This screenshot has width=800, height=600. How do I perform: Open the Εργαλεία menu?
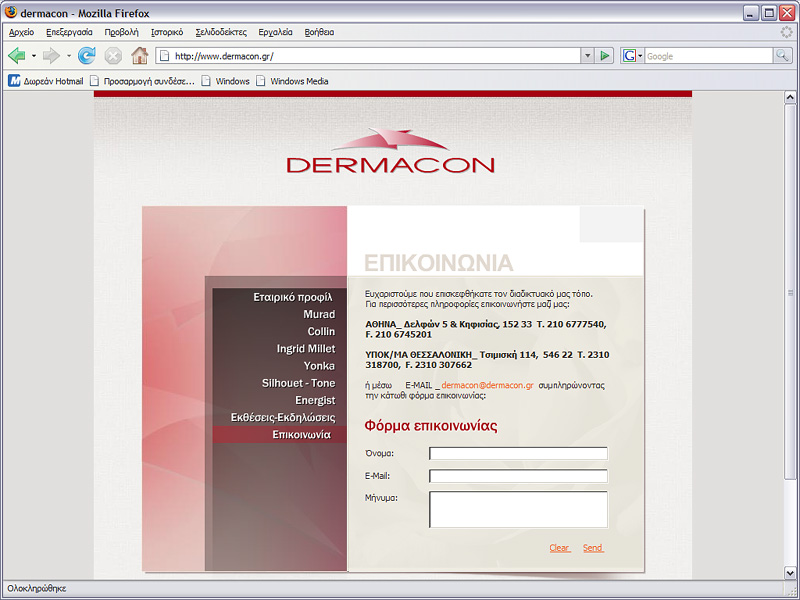pyautogui.click(x=276, y=32)
